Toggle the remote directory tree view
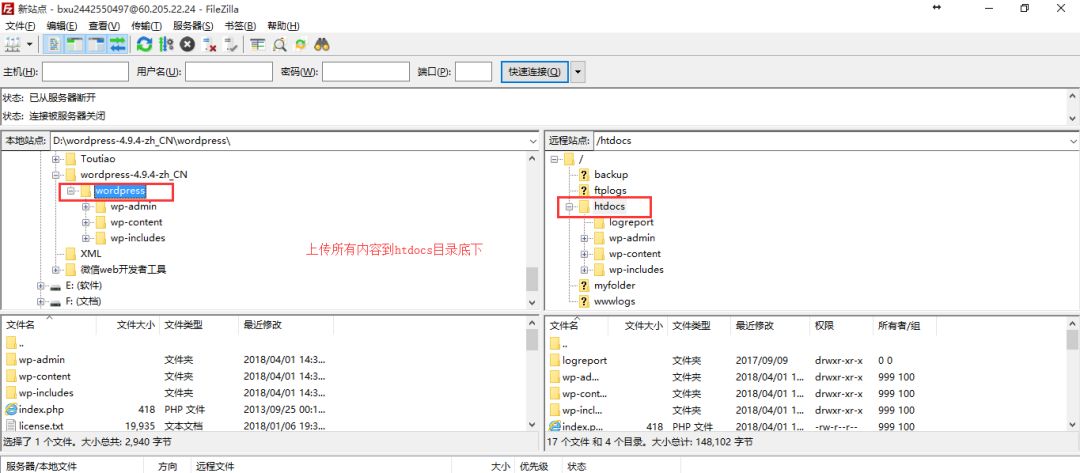The image size is (1080, 473). pyautogui.click(x=96, y=45)
